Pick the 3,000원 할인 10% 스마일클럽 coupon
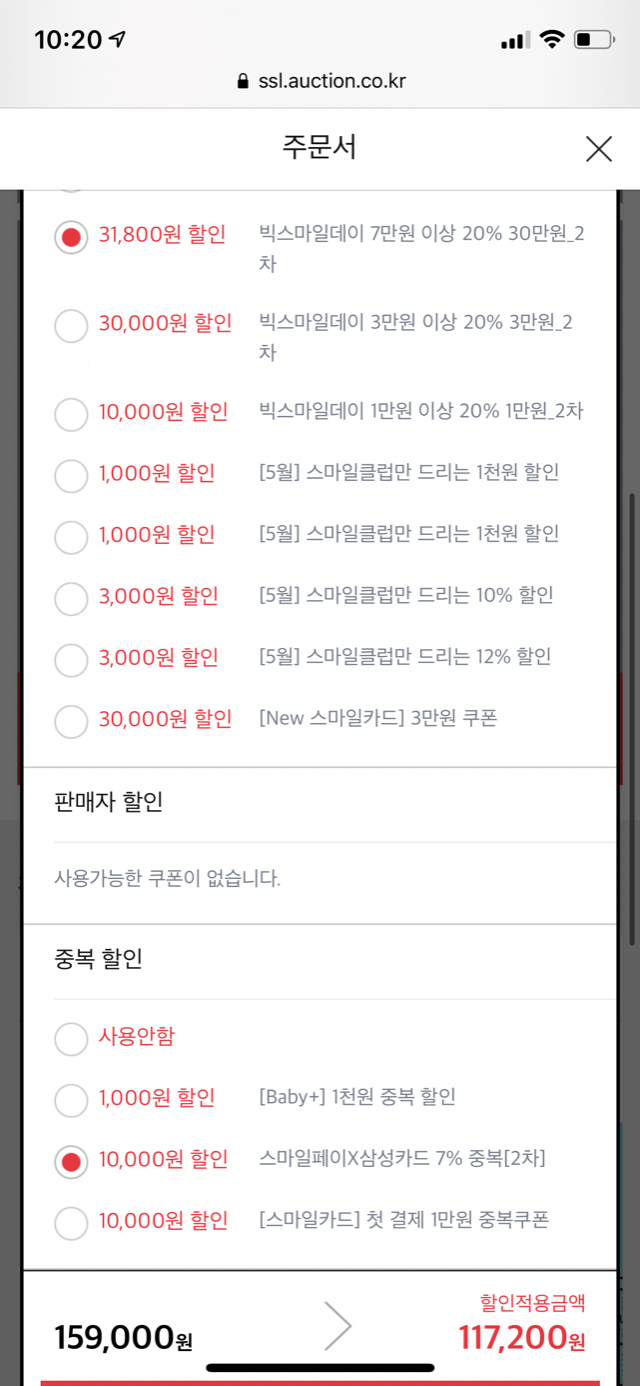 [x=71, y=598]
